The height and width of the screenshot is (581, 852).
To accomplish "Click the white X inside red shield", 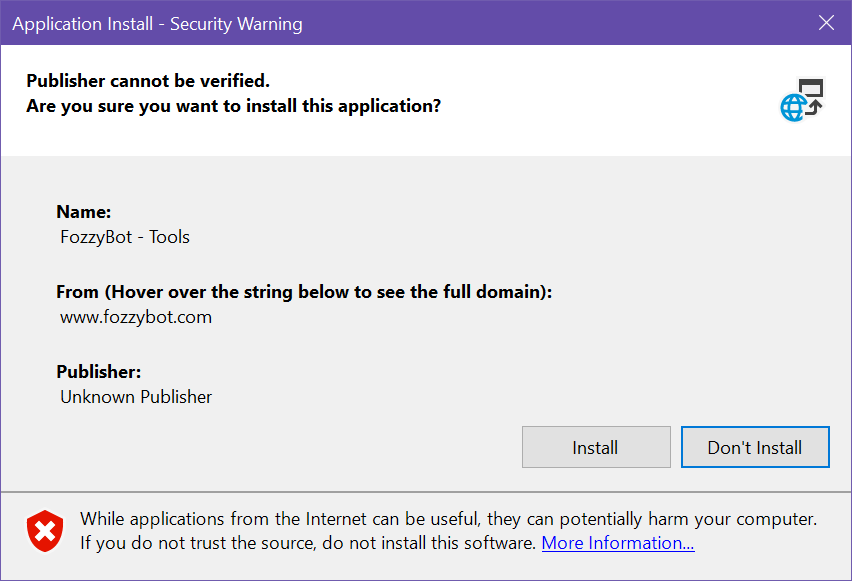I will (44, 531).
